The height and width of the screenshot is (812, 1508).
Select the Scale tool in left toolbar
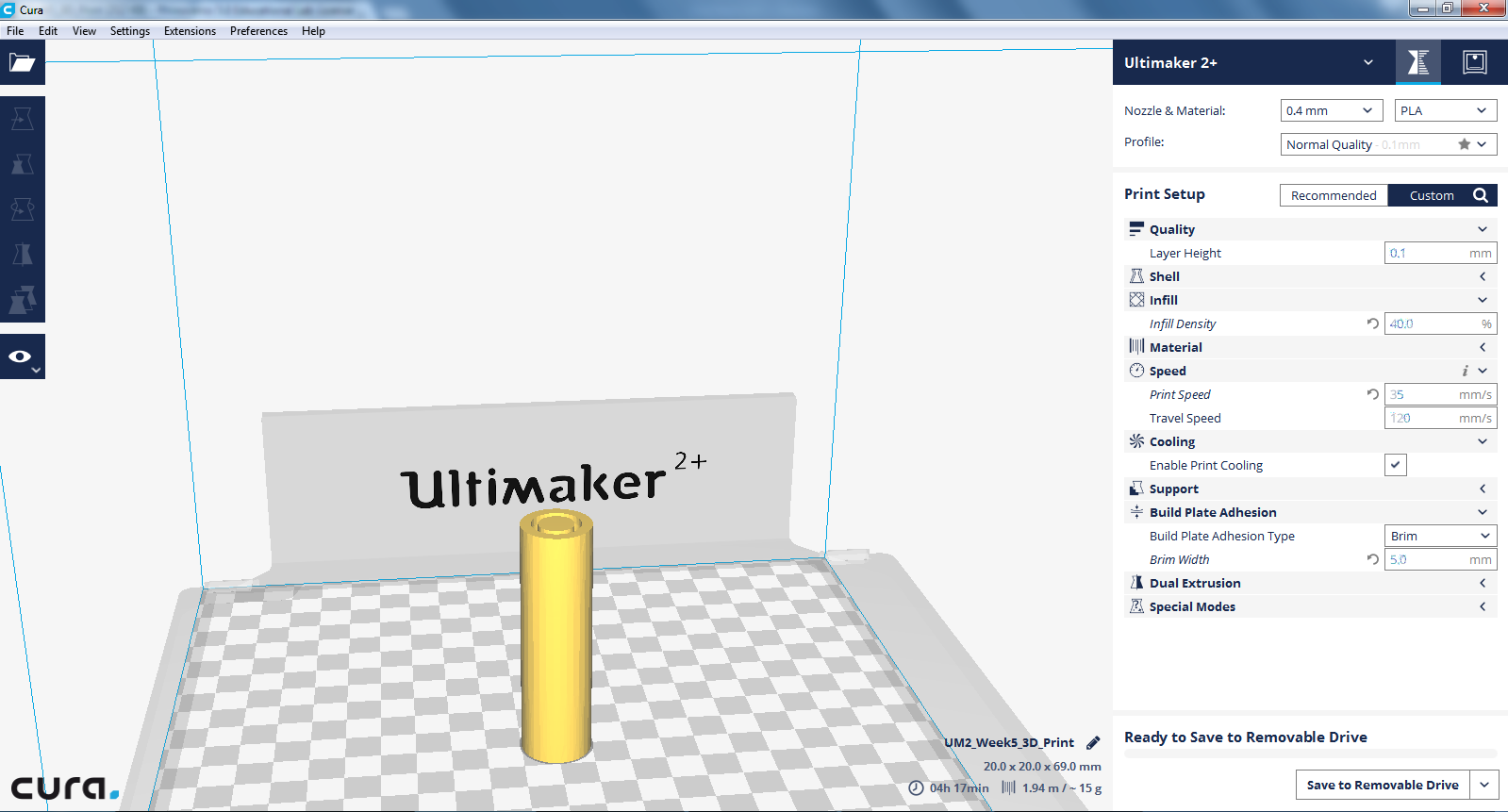pyautogui.click(x=22, y=164)
